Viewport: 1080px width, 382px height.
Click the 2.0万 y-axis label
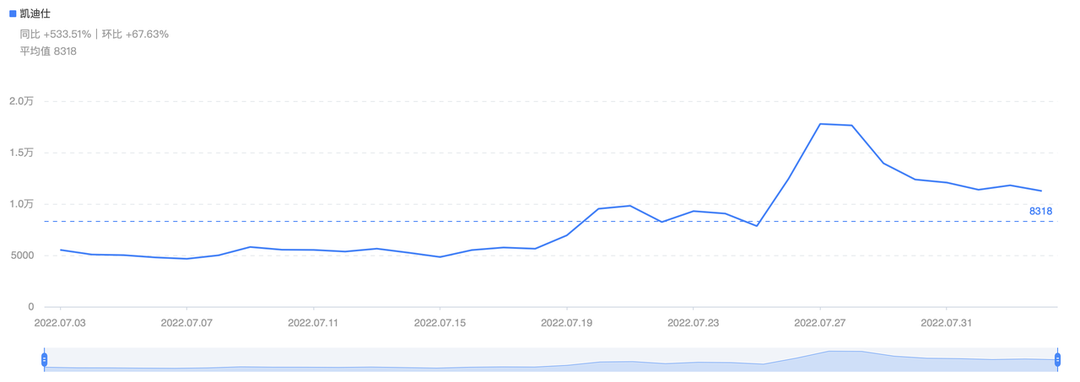[21, 101]
